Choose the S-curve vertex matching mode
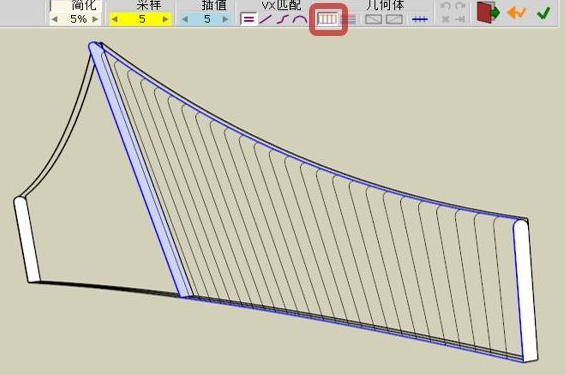The width and height of the screenshot is (566, 375). [x=283, y=19]
